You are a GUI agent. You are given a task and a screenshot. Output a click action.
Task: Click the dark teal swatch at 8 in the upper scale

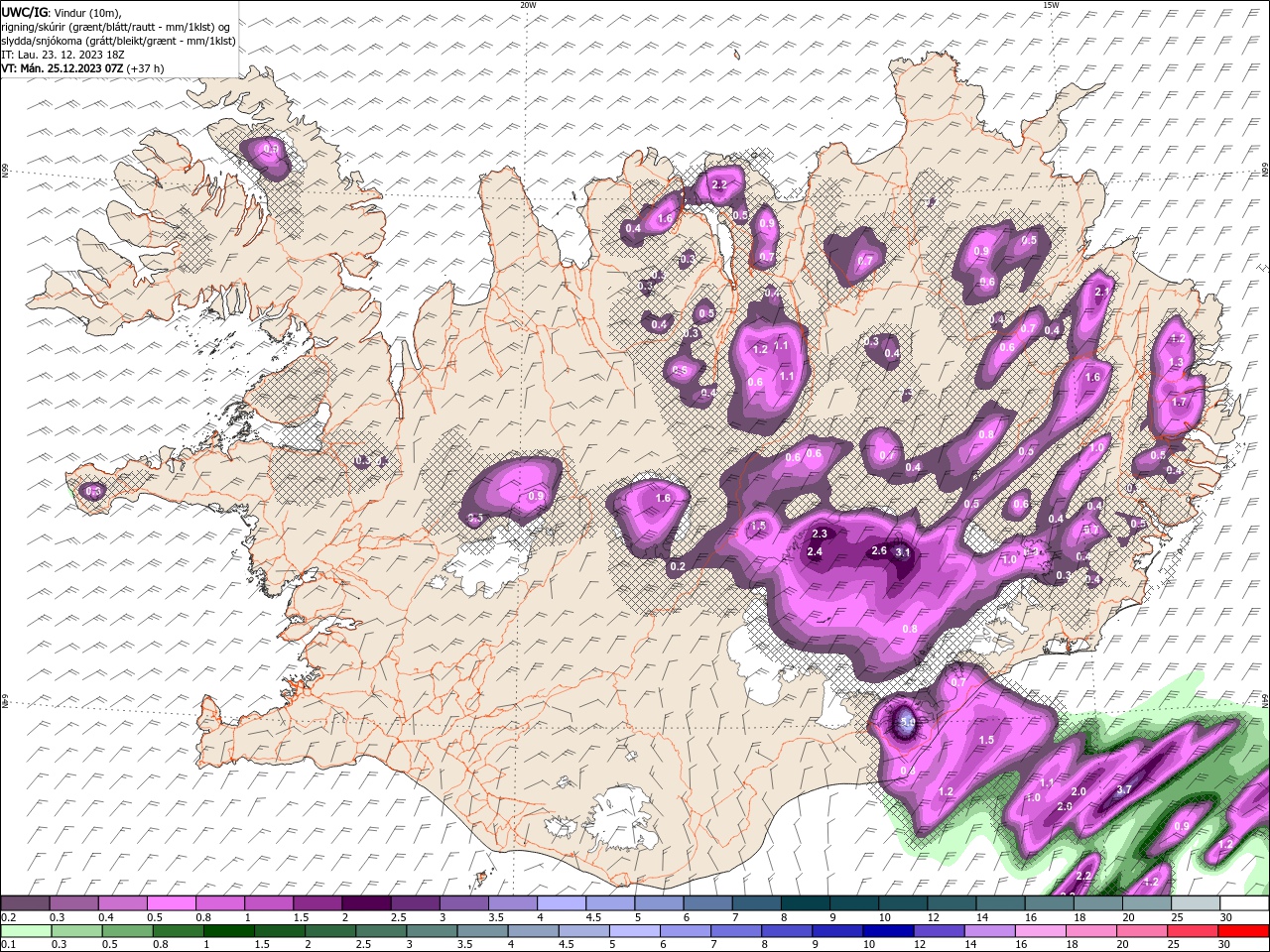(805, 903)
